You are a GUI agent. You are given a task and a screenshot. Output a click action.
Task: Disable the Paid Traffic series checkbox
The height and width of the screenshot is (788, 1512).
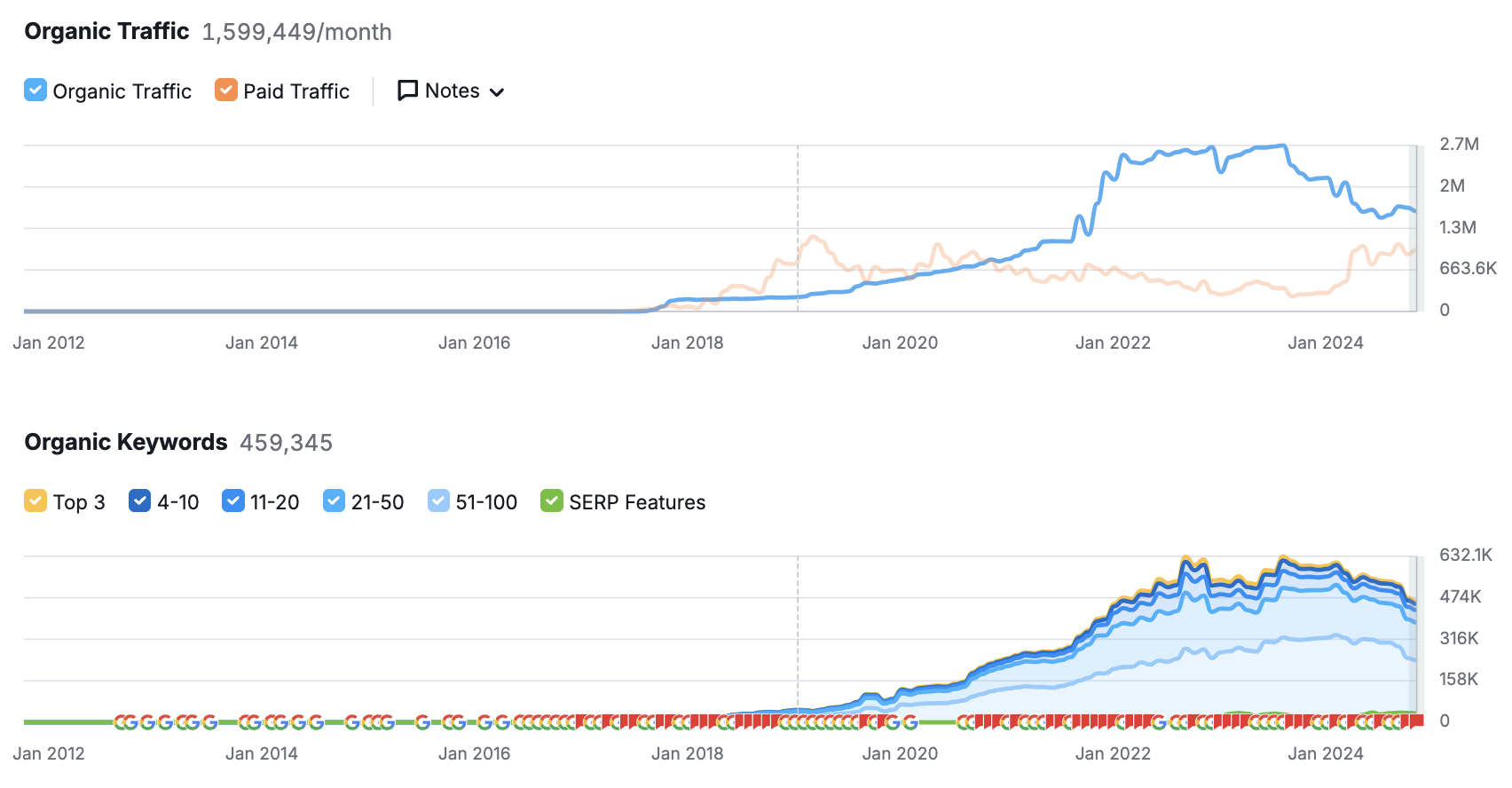click(x=226, y=91)
